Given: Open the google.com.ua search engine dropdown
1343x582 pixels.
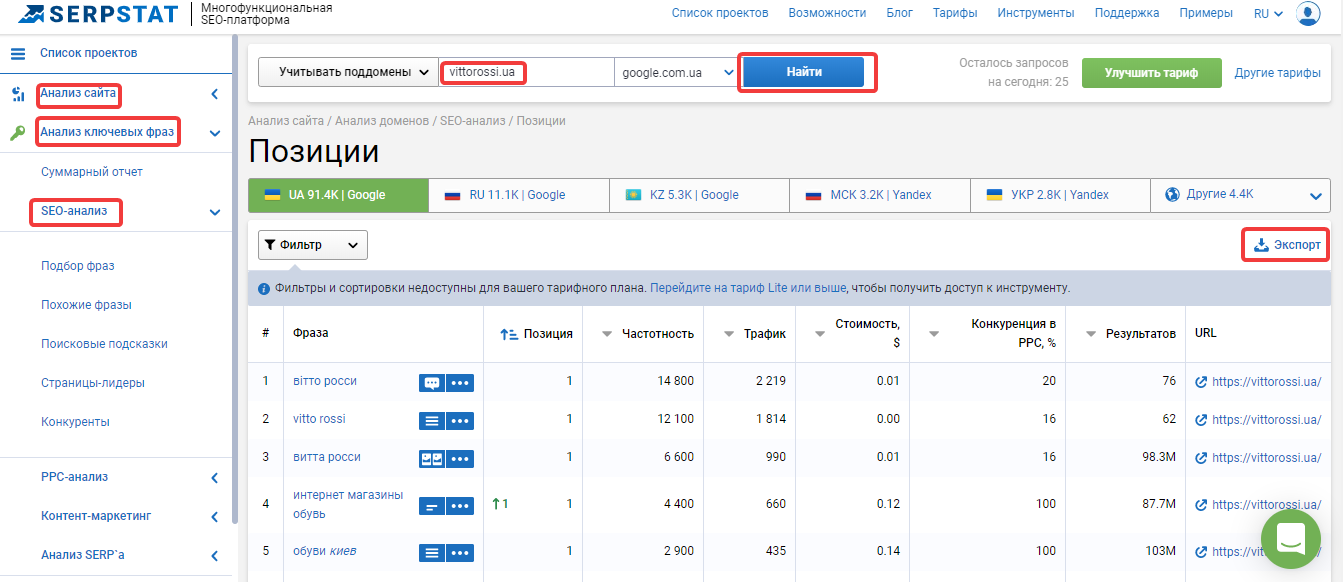Looking at the screenshot, I should click(x=676, y=72).
